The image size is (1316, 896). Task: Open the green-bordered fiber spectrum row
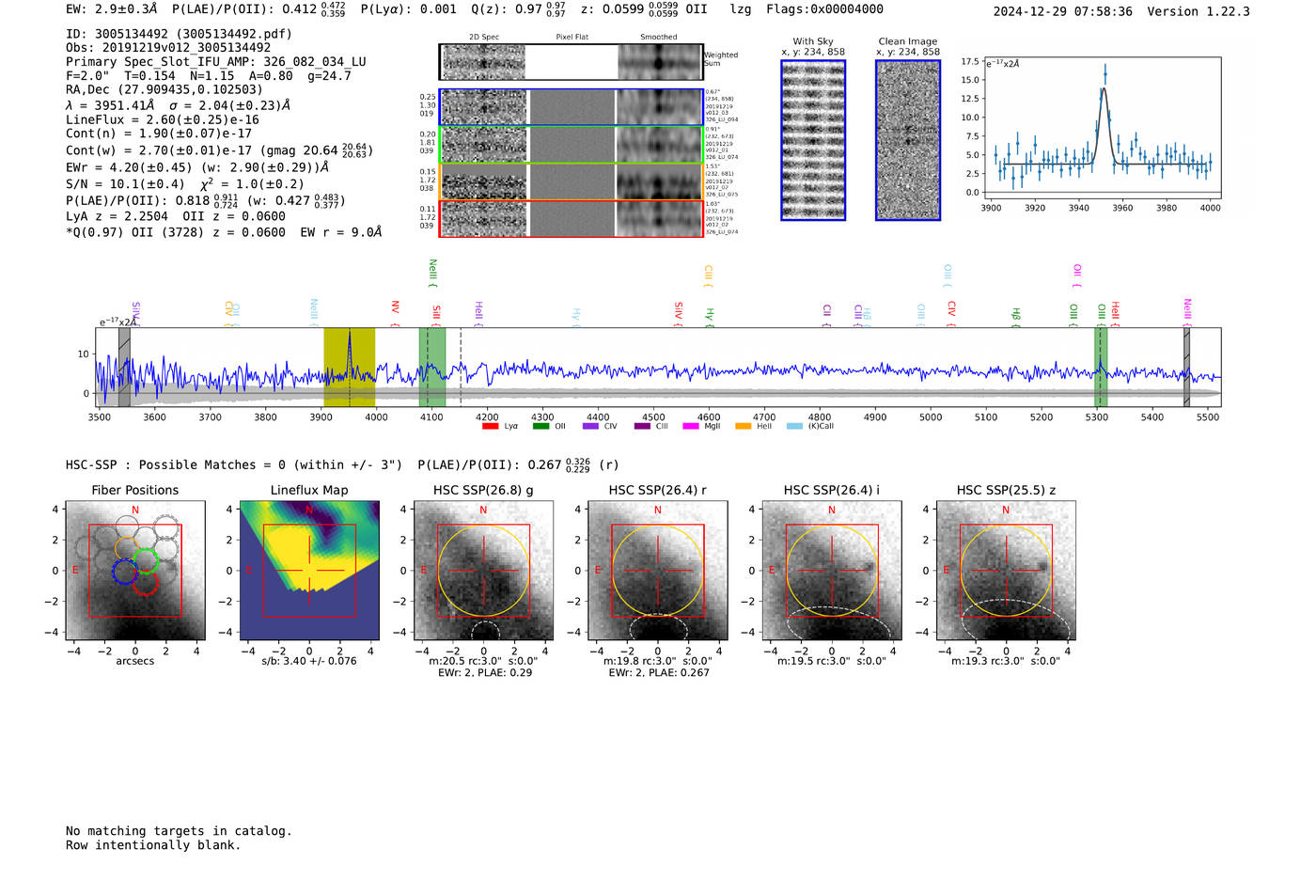click(571, 144)
